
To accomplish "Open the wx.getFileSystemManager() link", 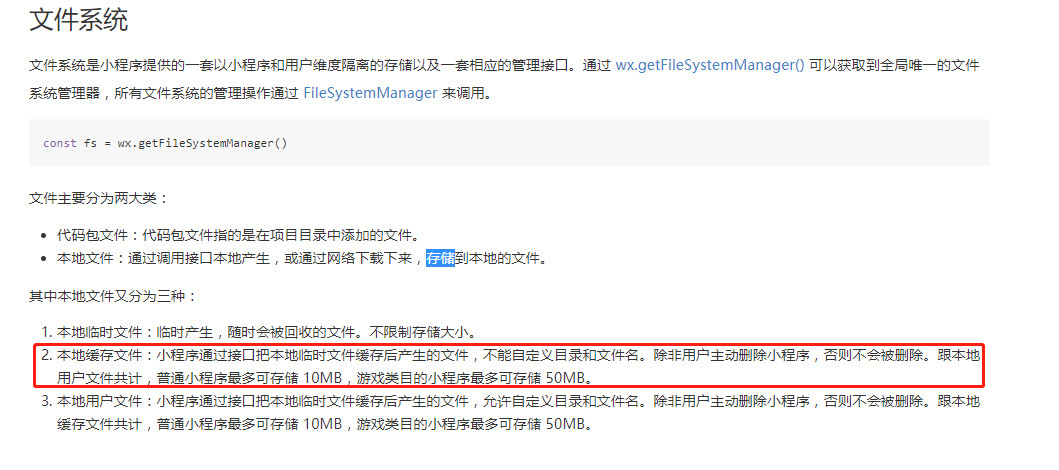I will pyautogui.click(x=710, y=66).
